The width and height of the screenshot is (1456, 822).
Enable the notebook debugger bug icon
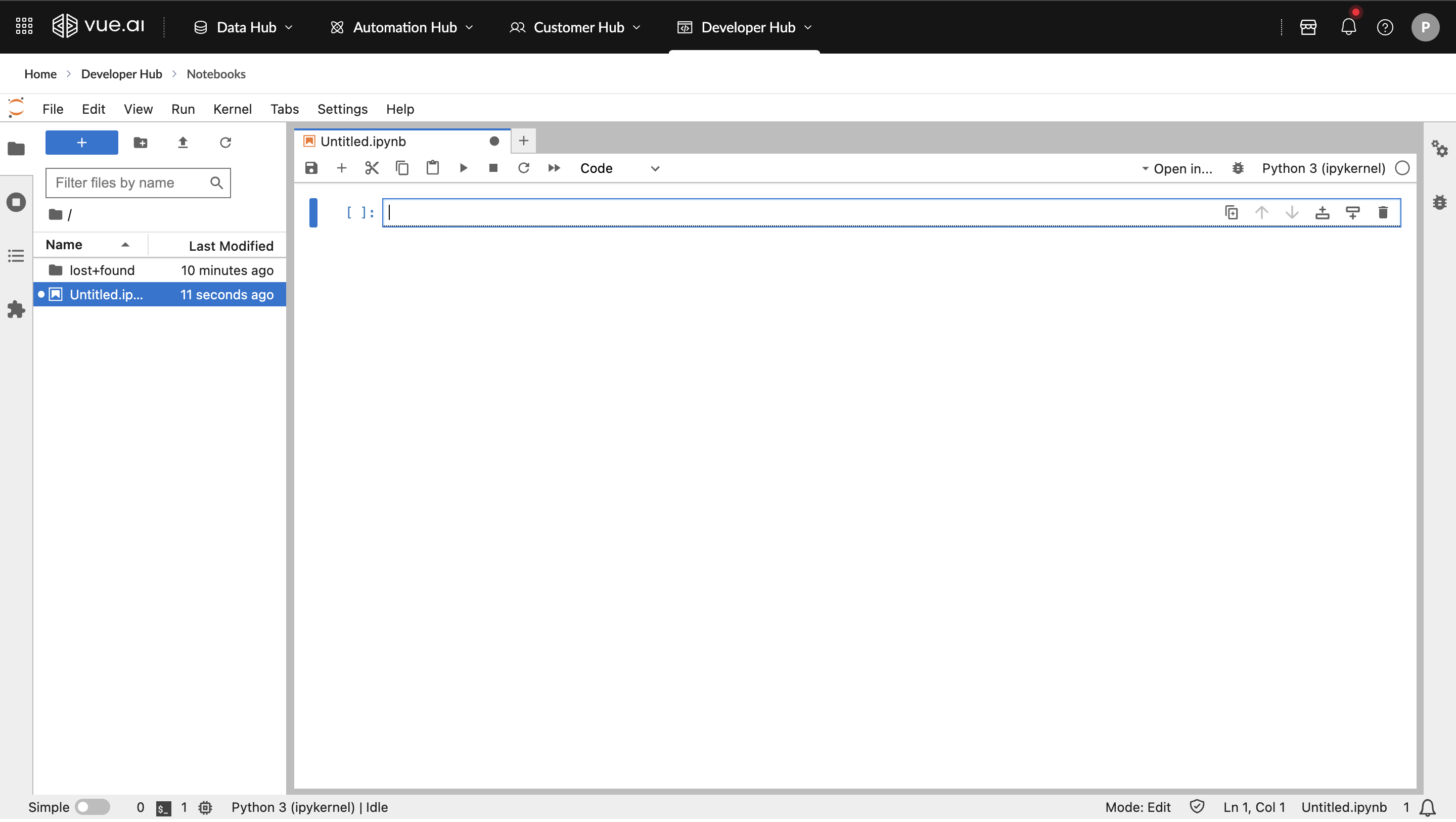tap(1238, 169)
